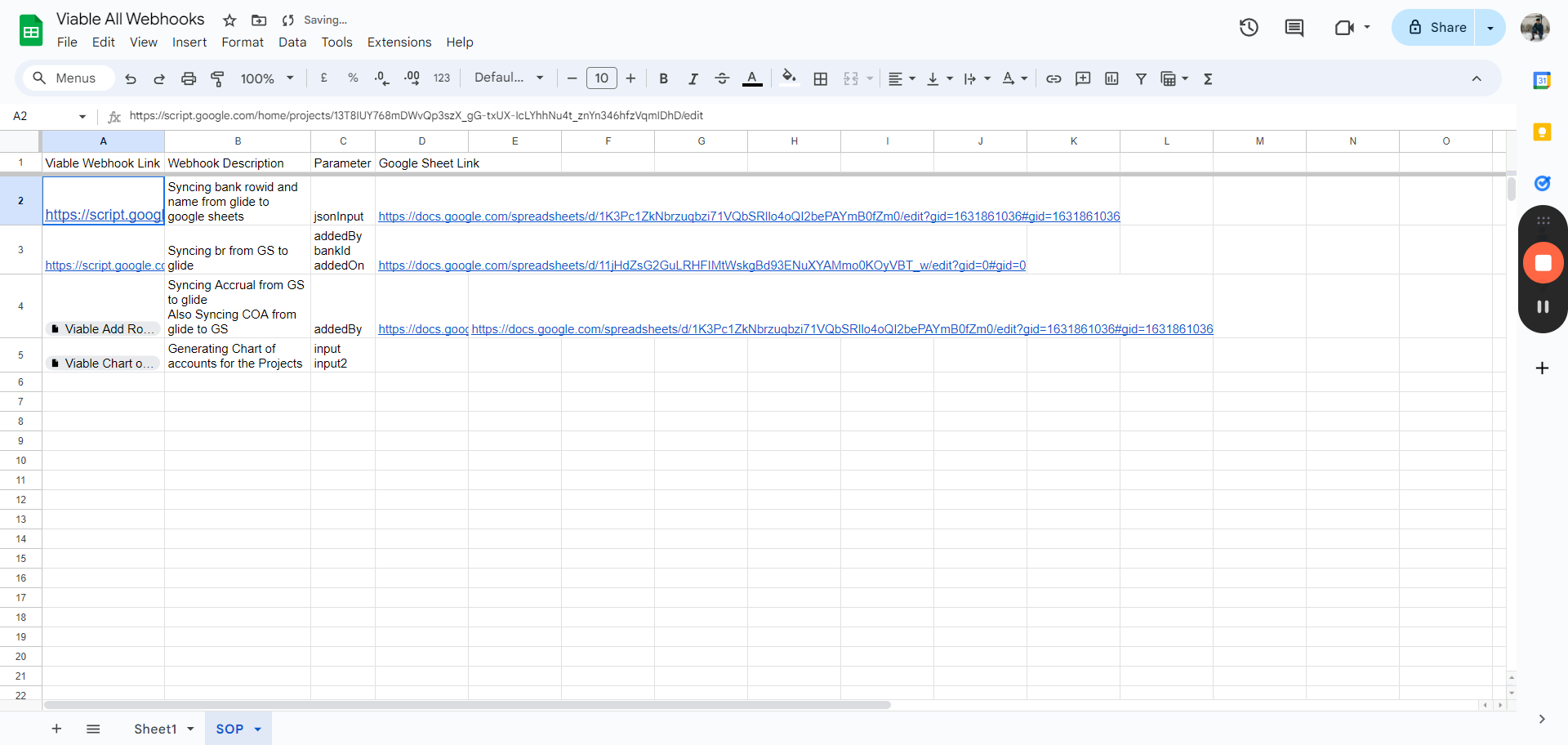Star the Viable All Webhooks document
Image resolution: width=1568 pixels, height=745 pixels.
(229, 20)
